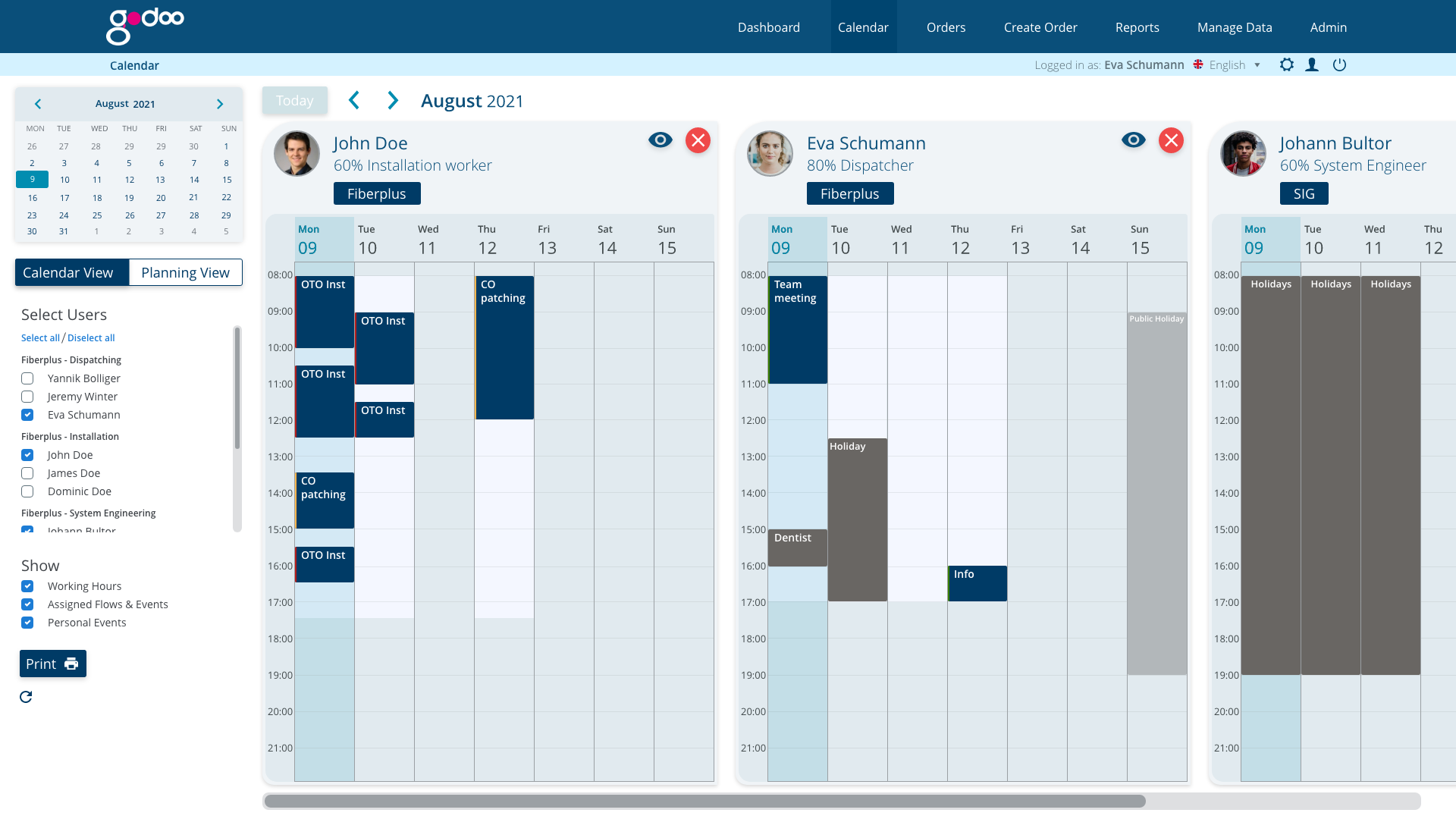This screenshot has width=1456, height=819.
Task: Open the Dashboard menu
Action: coord(769,27)
